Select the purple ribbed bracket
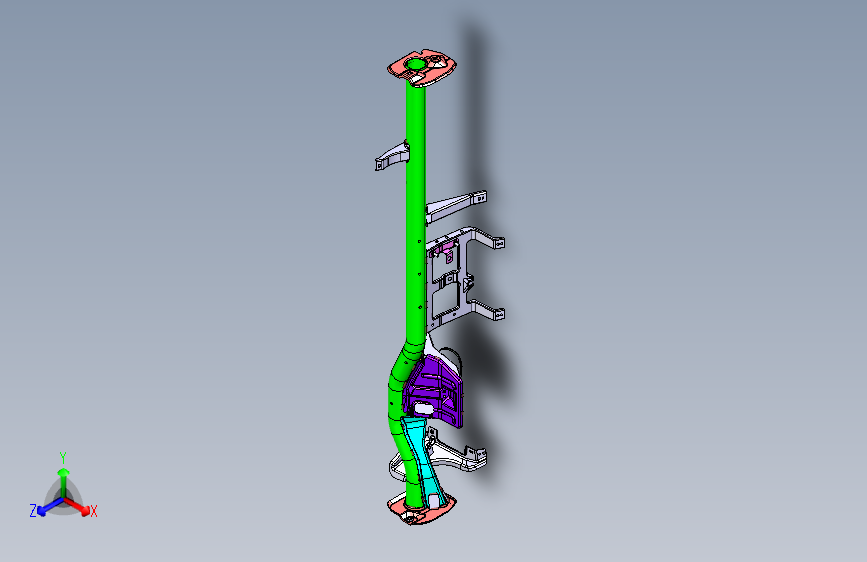Screen dimensions: 867x562 [434, 393]
